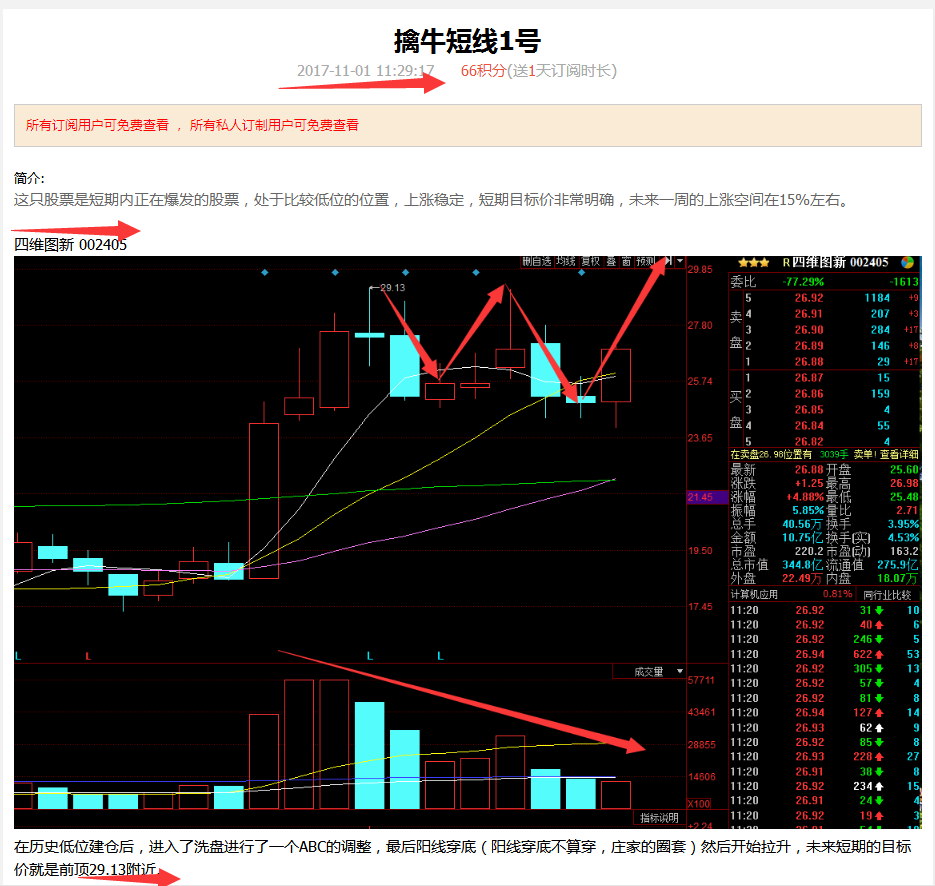This screenshot has height=886, width=935.
Task: Click the 总手 40.56万 value
Action: pyautogui.click(x=802, y=524)
